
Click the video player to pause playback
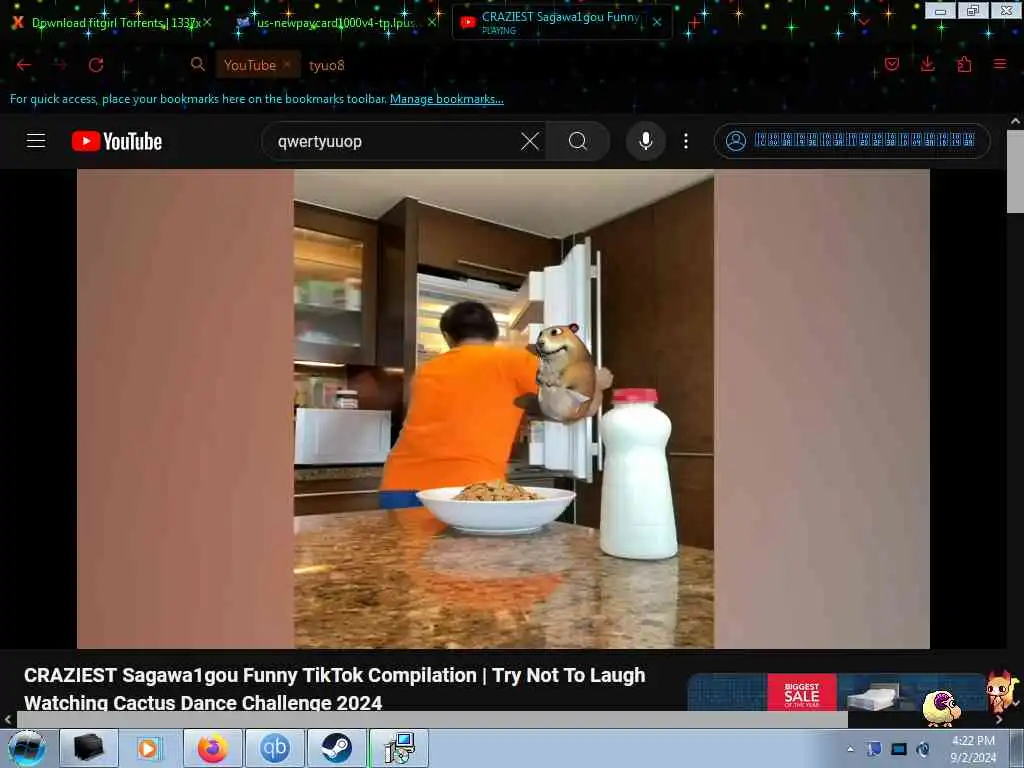(503, 409)
